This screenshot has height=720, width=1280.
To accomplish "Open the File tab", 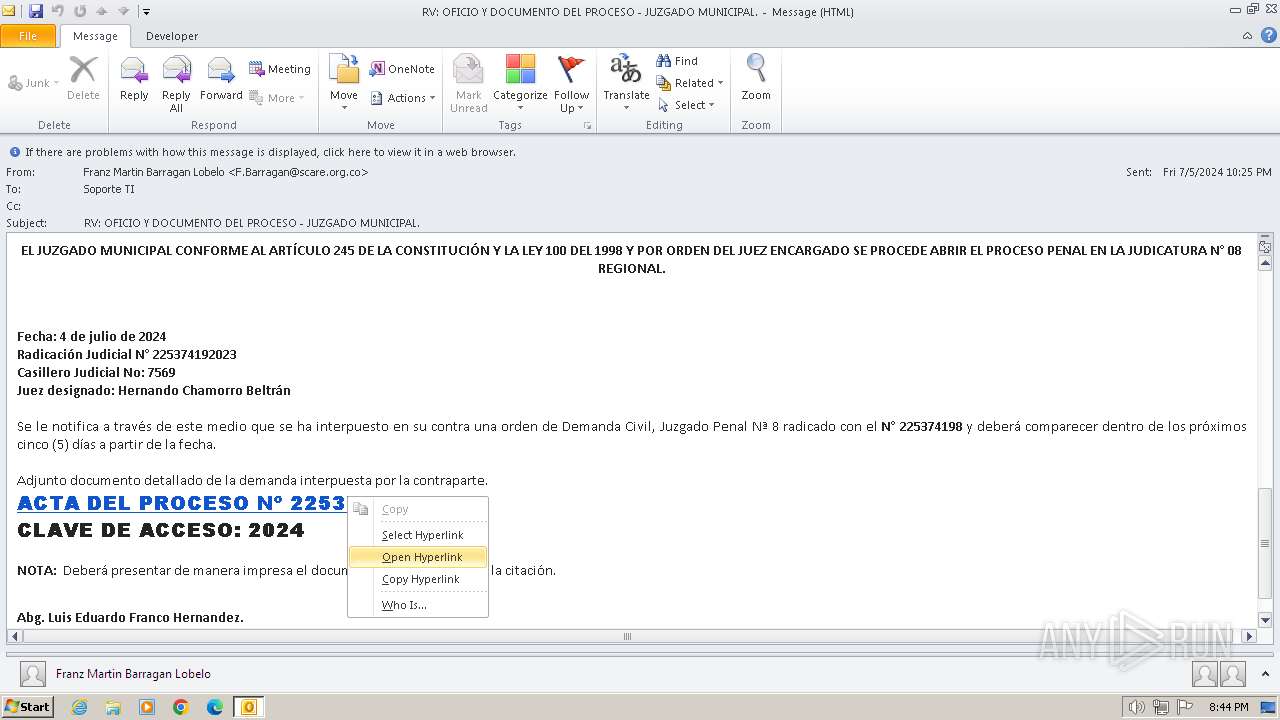I will 28,36.
